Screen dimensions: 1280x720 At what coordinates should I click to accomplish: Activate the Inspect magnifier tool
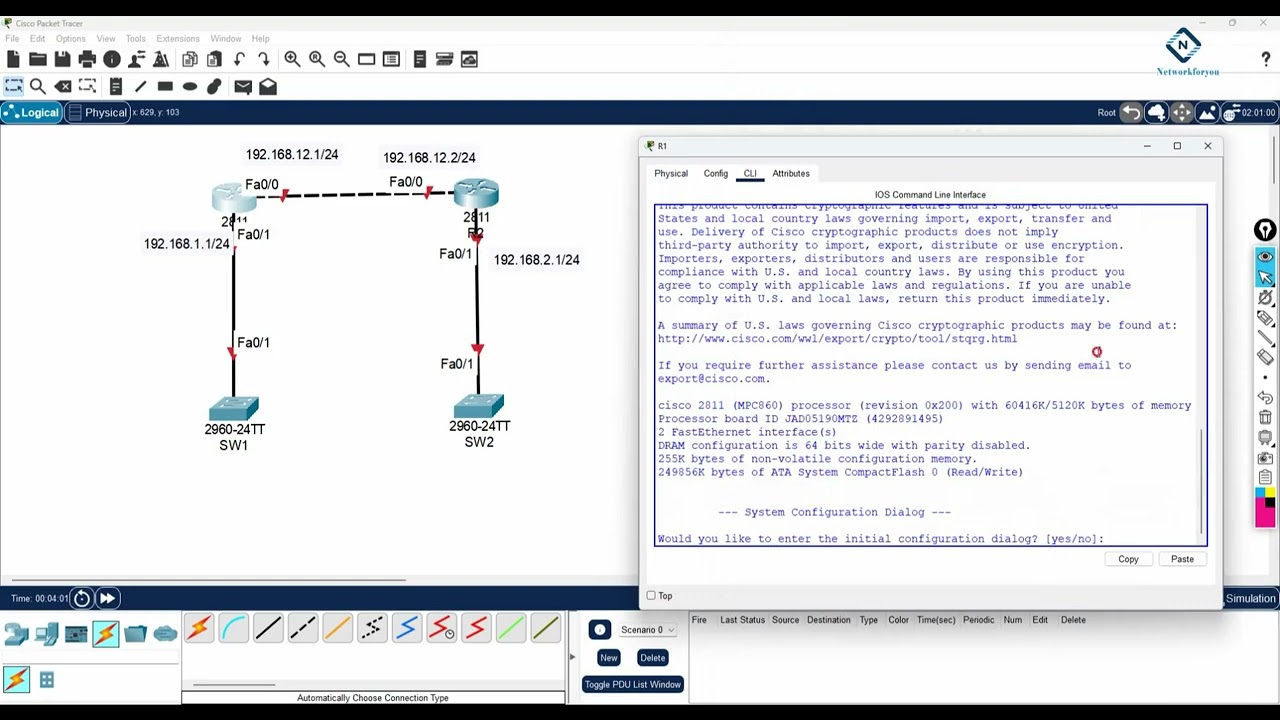coord(38,87)
